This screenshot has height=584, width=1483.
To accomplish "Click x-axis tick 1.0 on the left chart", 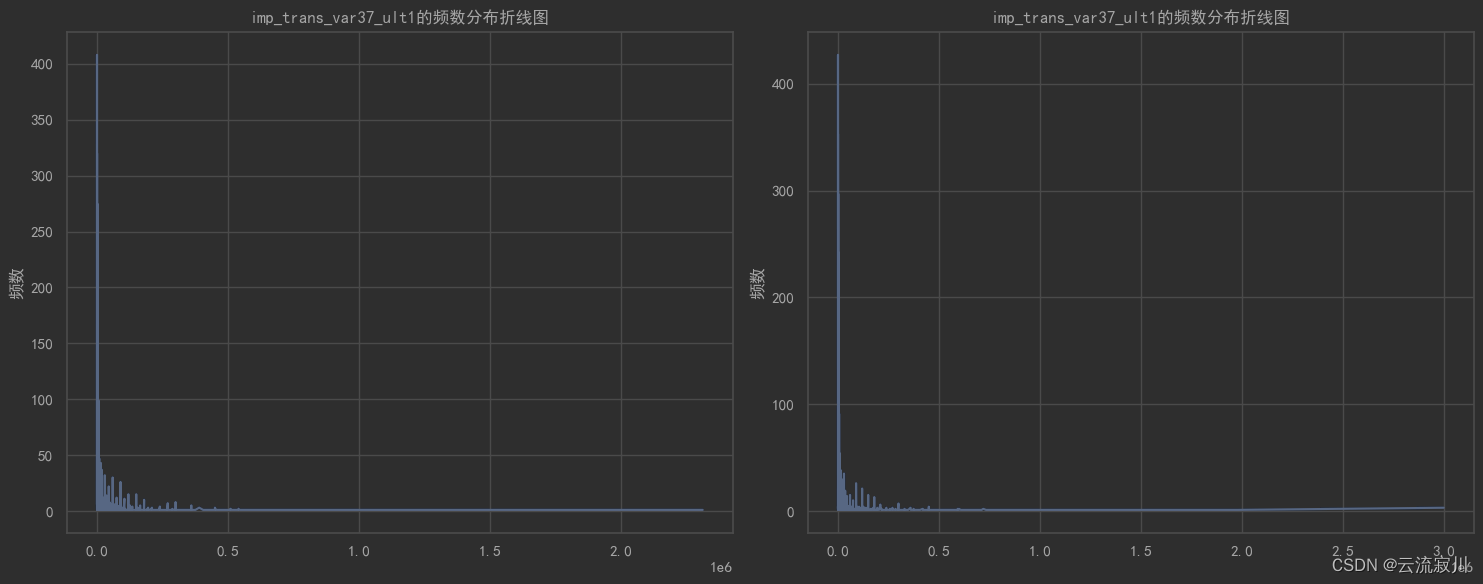I will pos(359,551).
